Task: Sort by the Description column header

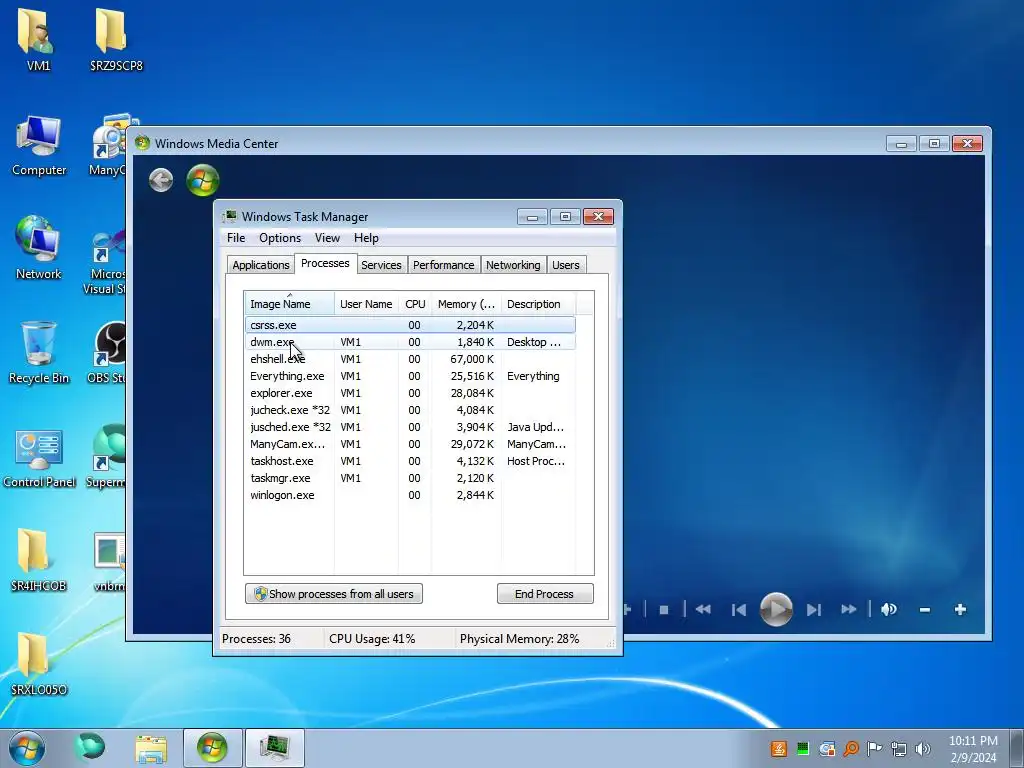Action: (x=539, y=304)
